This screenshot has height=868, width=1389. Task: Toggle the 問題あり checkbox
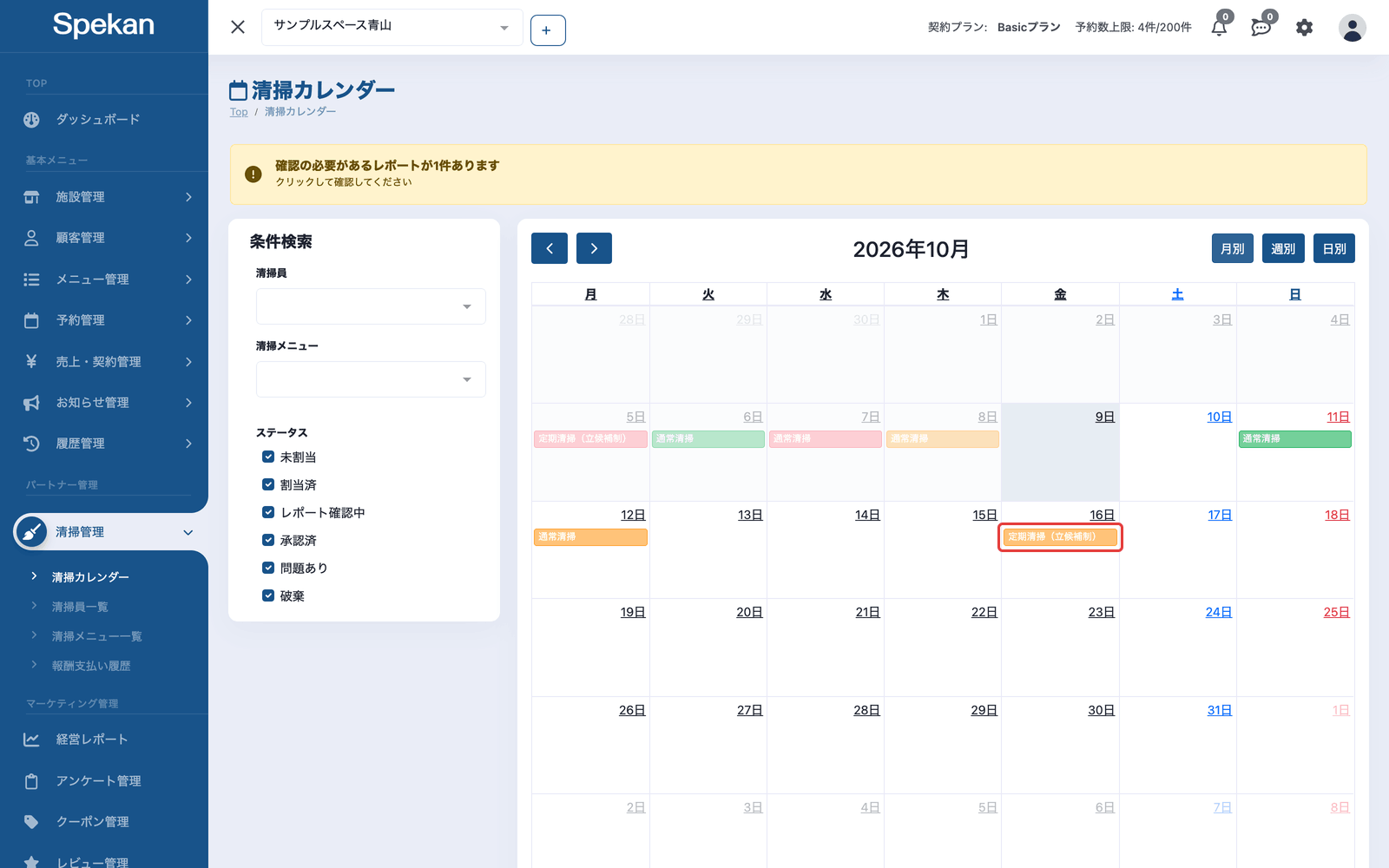pos(268,568)
